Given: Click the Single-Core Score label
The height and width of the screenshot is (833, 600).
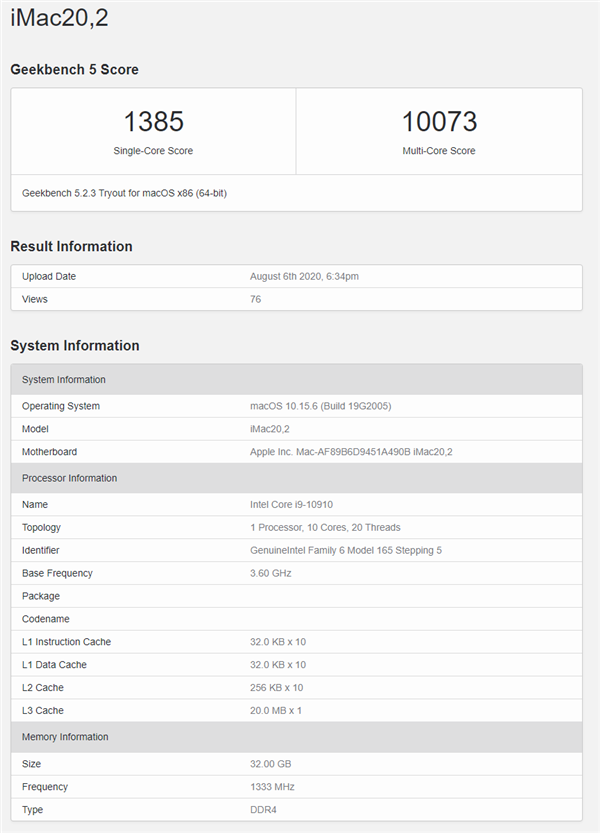Looking at the screenshot, I should [153, 151].
